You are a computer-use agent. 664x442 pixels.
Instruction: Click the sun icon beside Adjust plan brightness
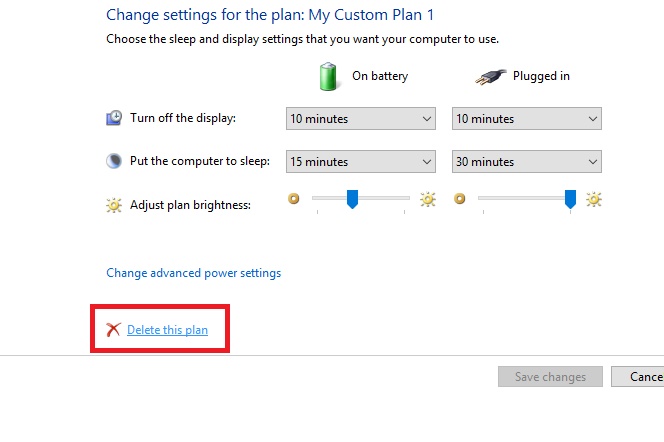[114, 205]
